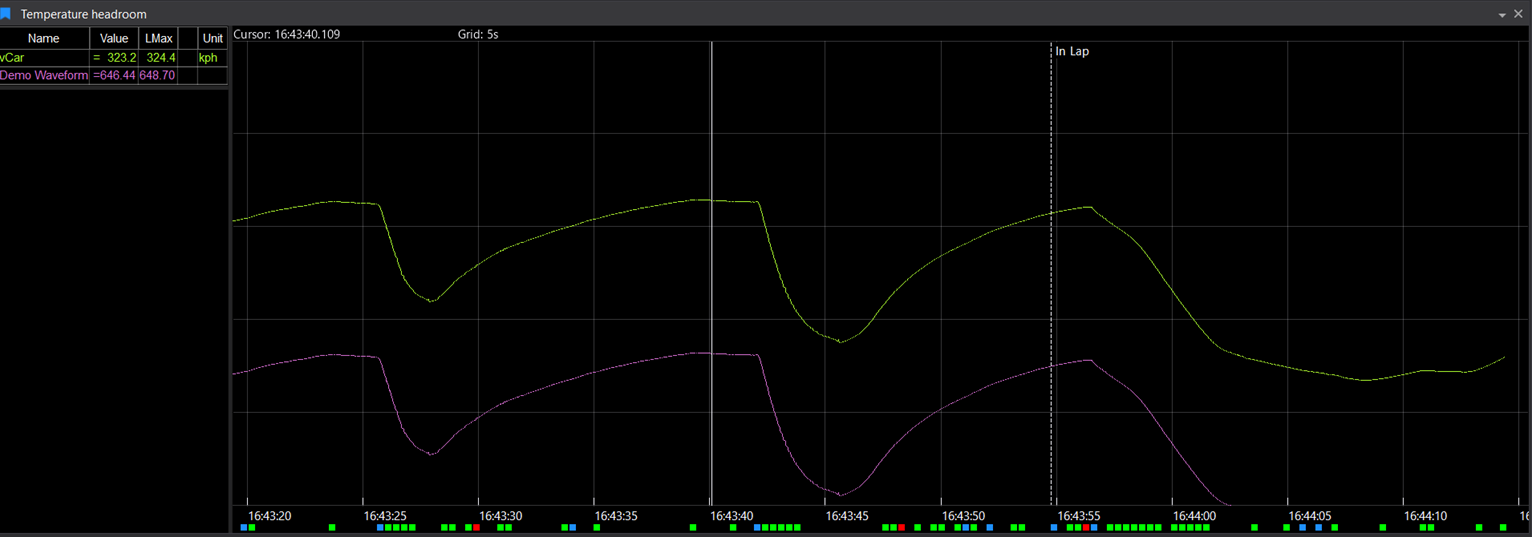Click the Name column header
The height and width of the screenshot is (537, 1532).
[44, 39]
